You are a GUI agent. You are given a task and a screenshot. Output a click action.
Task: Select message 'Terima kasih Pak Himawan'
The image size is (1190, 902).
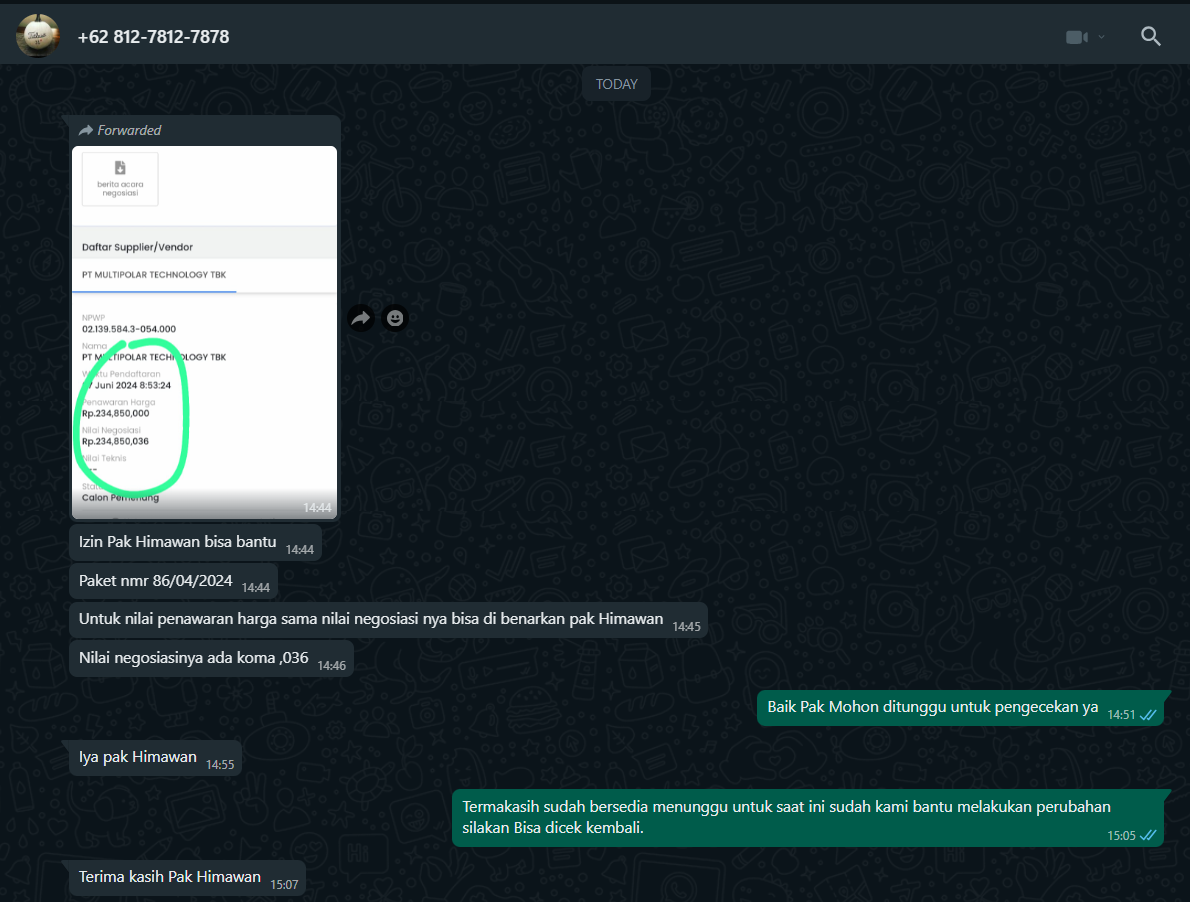187,878
